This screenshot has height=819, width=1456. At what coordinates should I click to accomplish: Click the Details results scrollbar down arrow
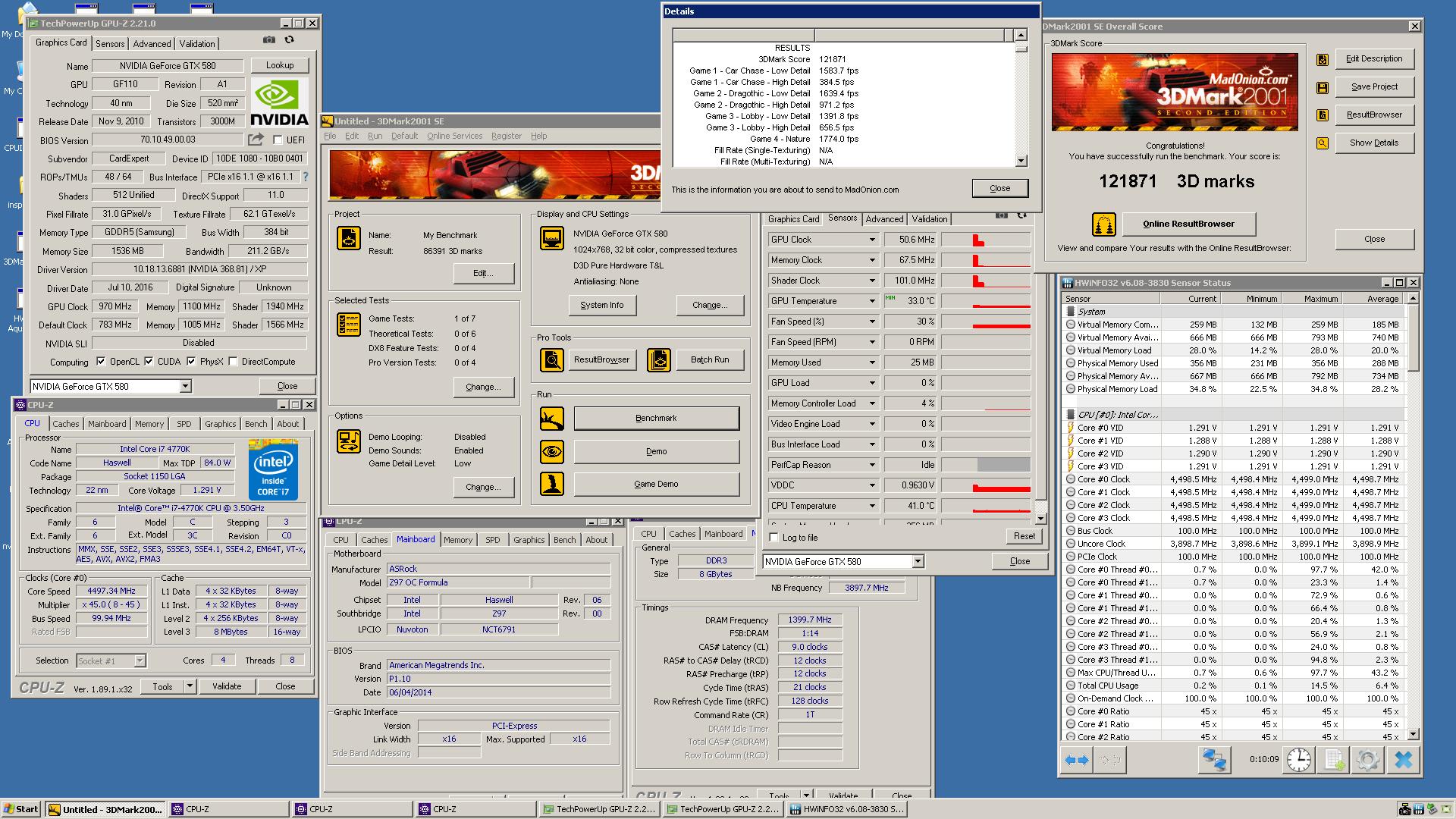tap(1021, 161)
